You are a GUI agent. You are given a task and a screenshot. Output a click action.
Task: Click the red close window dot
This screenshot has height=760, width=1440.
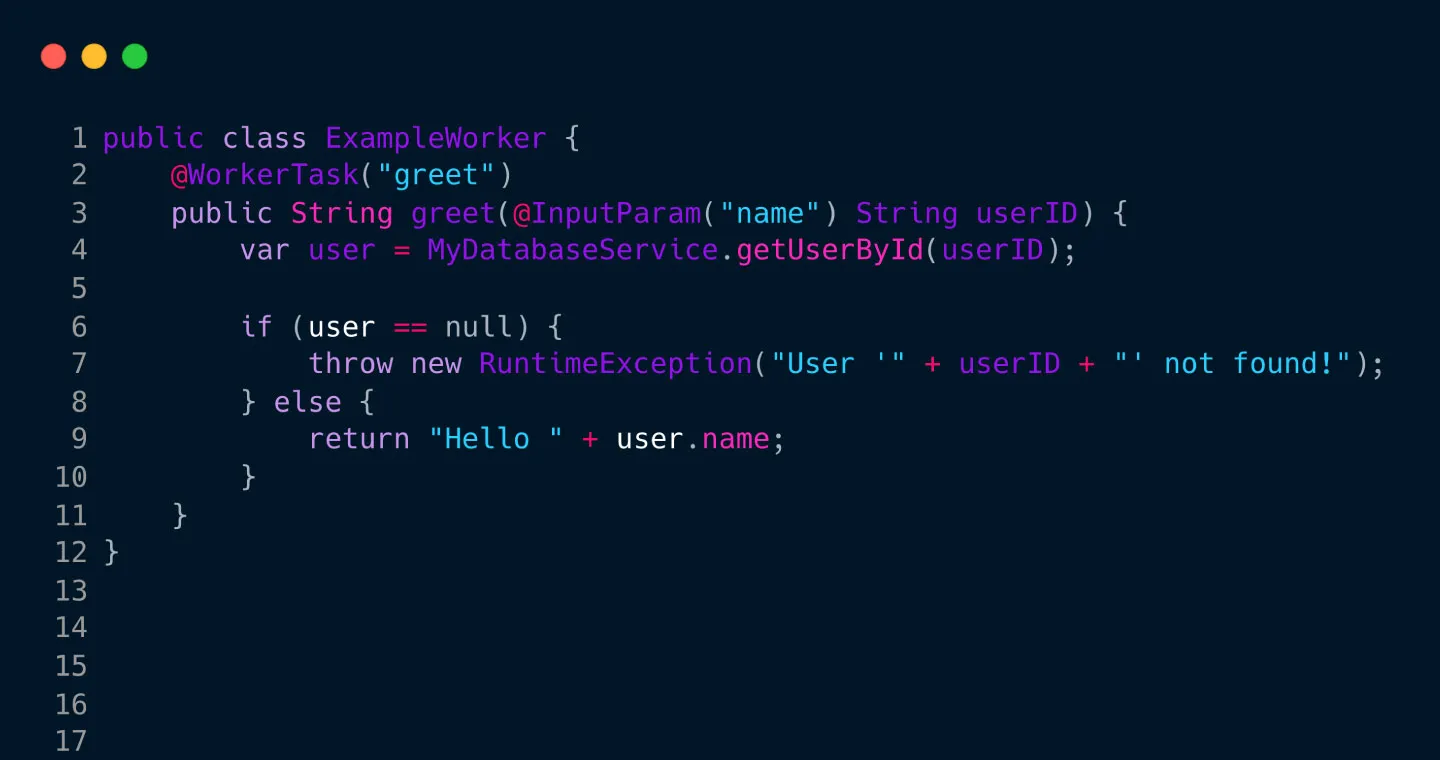pos(54,57)
